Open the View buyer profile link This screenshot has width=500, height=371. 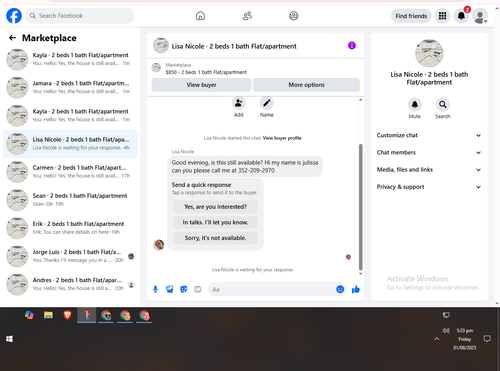click(x=282, y=138)
